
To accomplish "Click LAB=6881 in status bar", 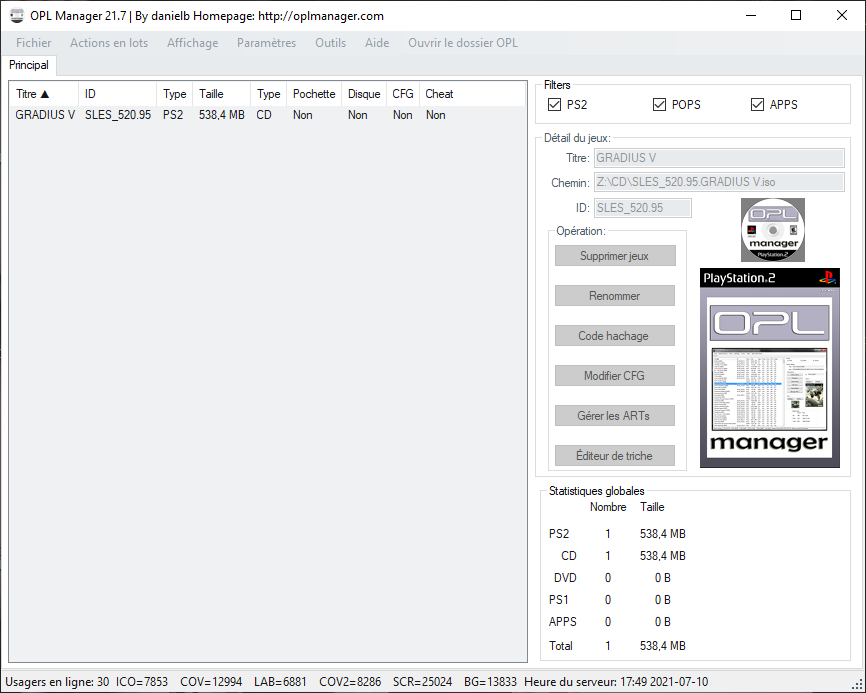I will click(x=280, y=682).
